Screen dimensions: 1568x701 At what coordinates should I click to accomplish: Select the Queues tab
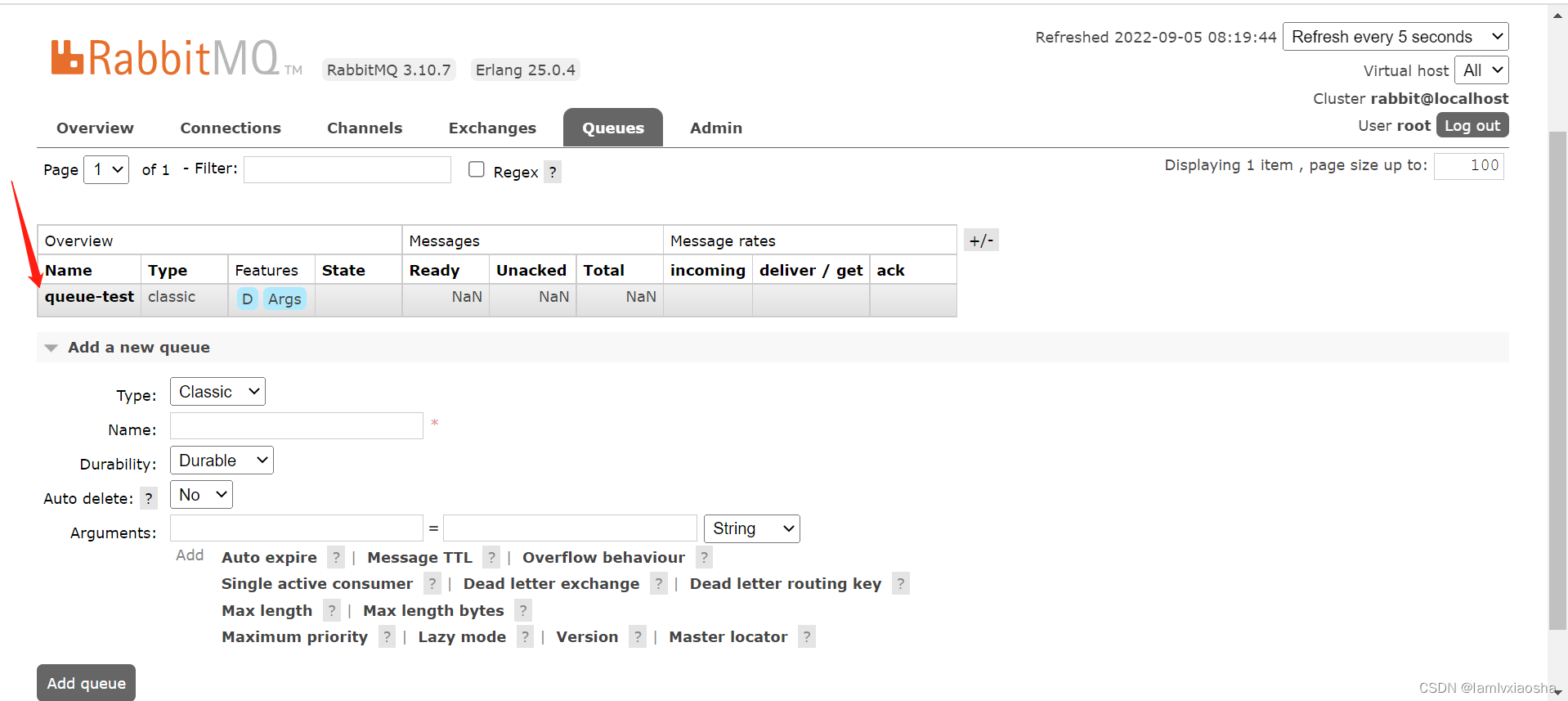coord(613,128)
